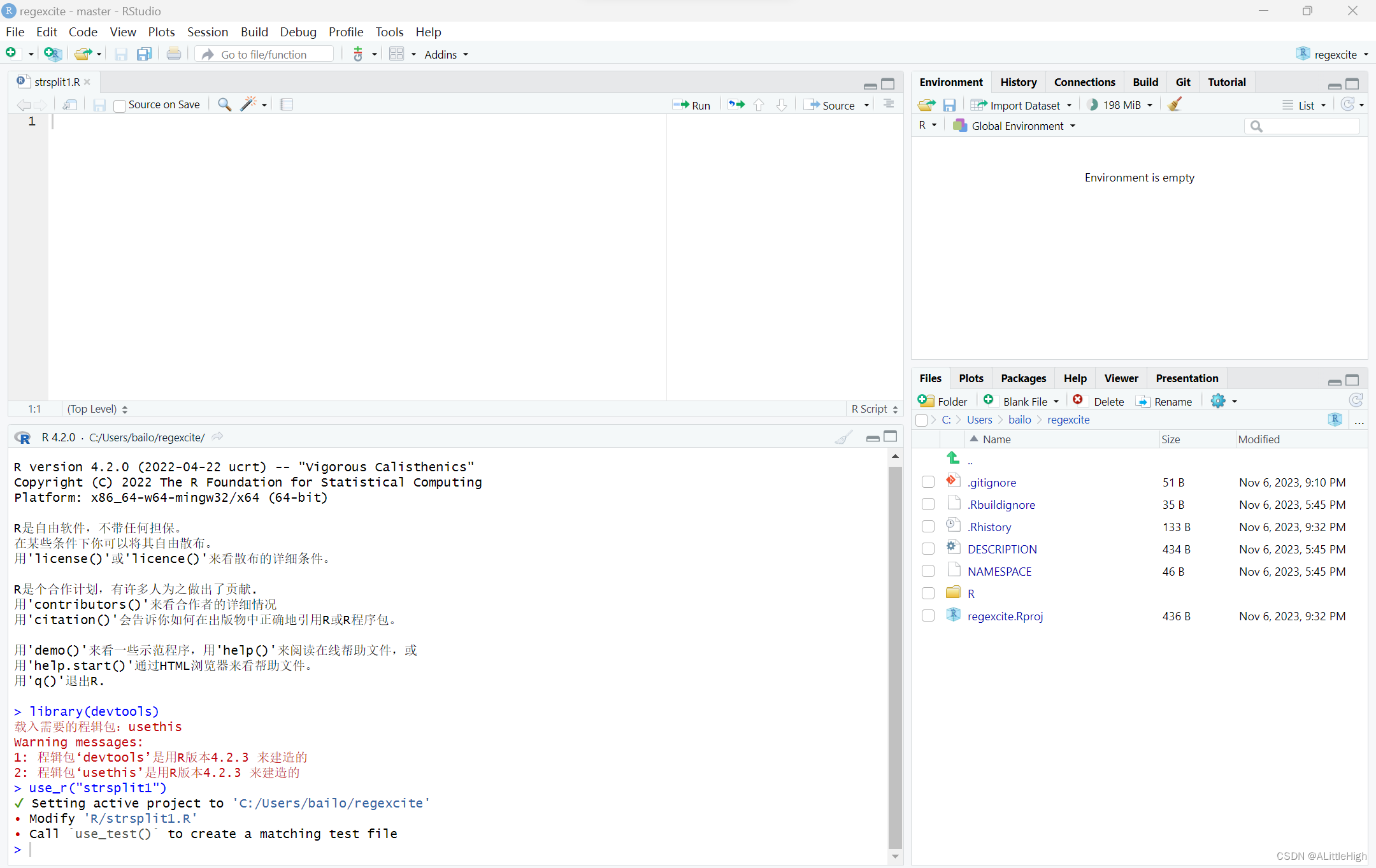The height and width of the screenshot is (868, 1376).
Task: Expand the R language version dropdown
Action: click(927, 125)
